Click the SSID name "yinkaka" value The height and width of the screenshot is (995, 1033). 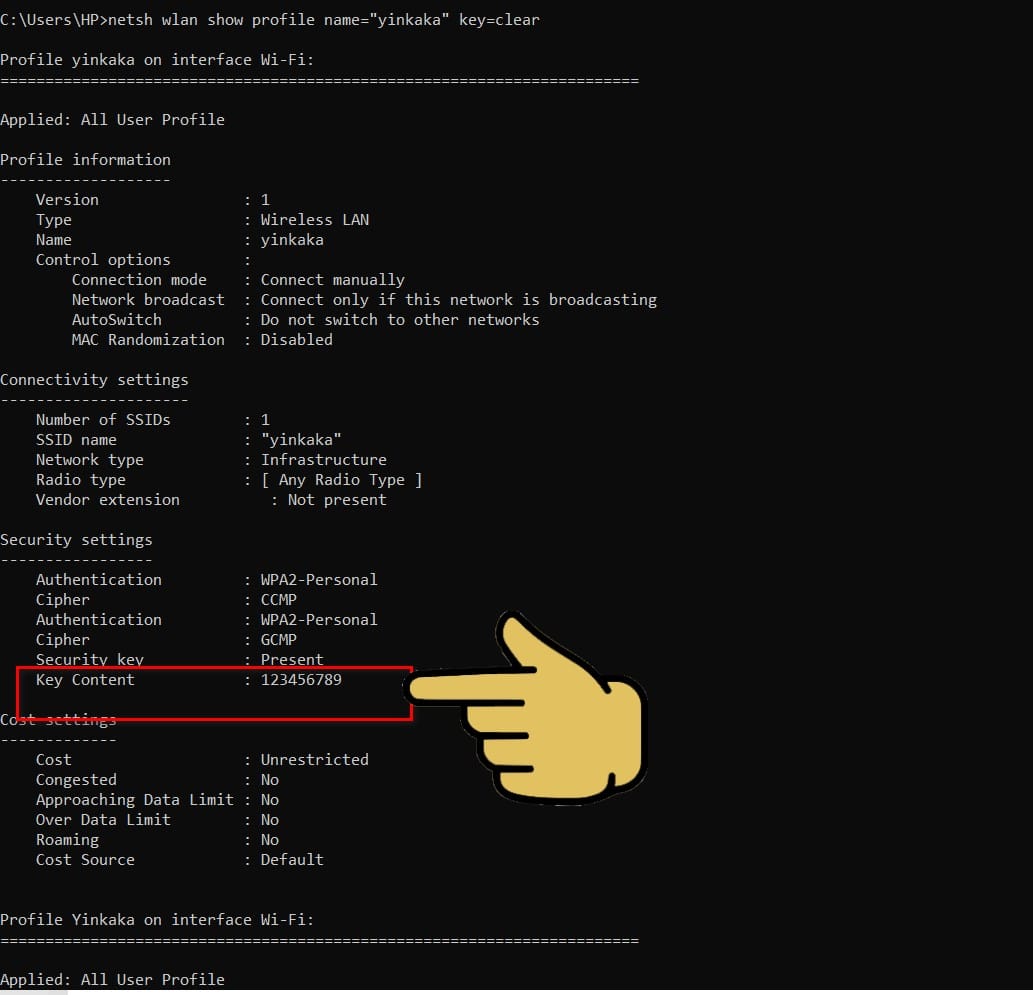(301, 440)
